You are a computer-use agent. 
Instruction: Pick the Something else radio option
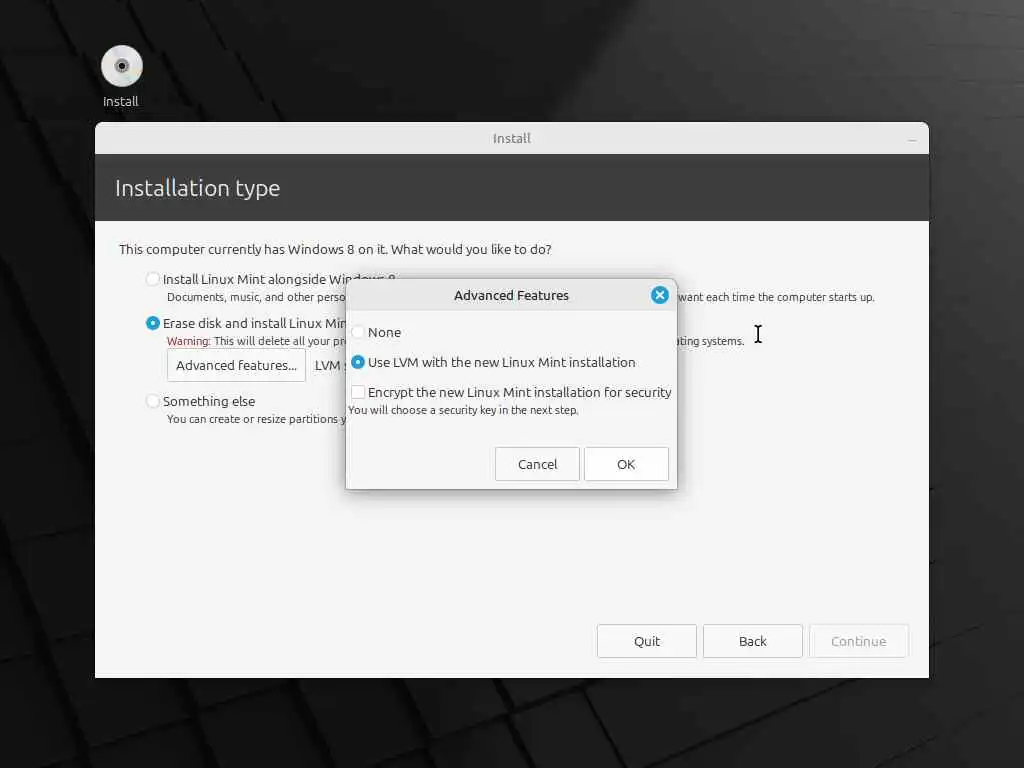(x=153, y=401)
